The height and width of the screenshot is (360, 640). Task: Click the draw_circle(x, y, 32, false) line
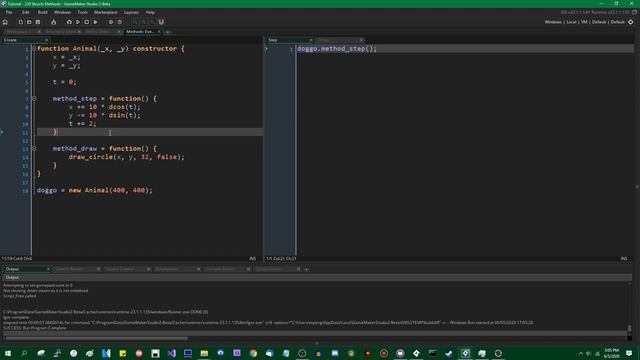pos(127,157)
